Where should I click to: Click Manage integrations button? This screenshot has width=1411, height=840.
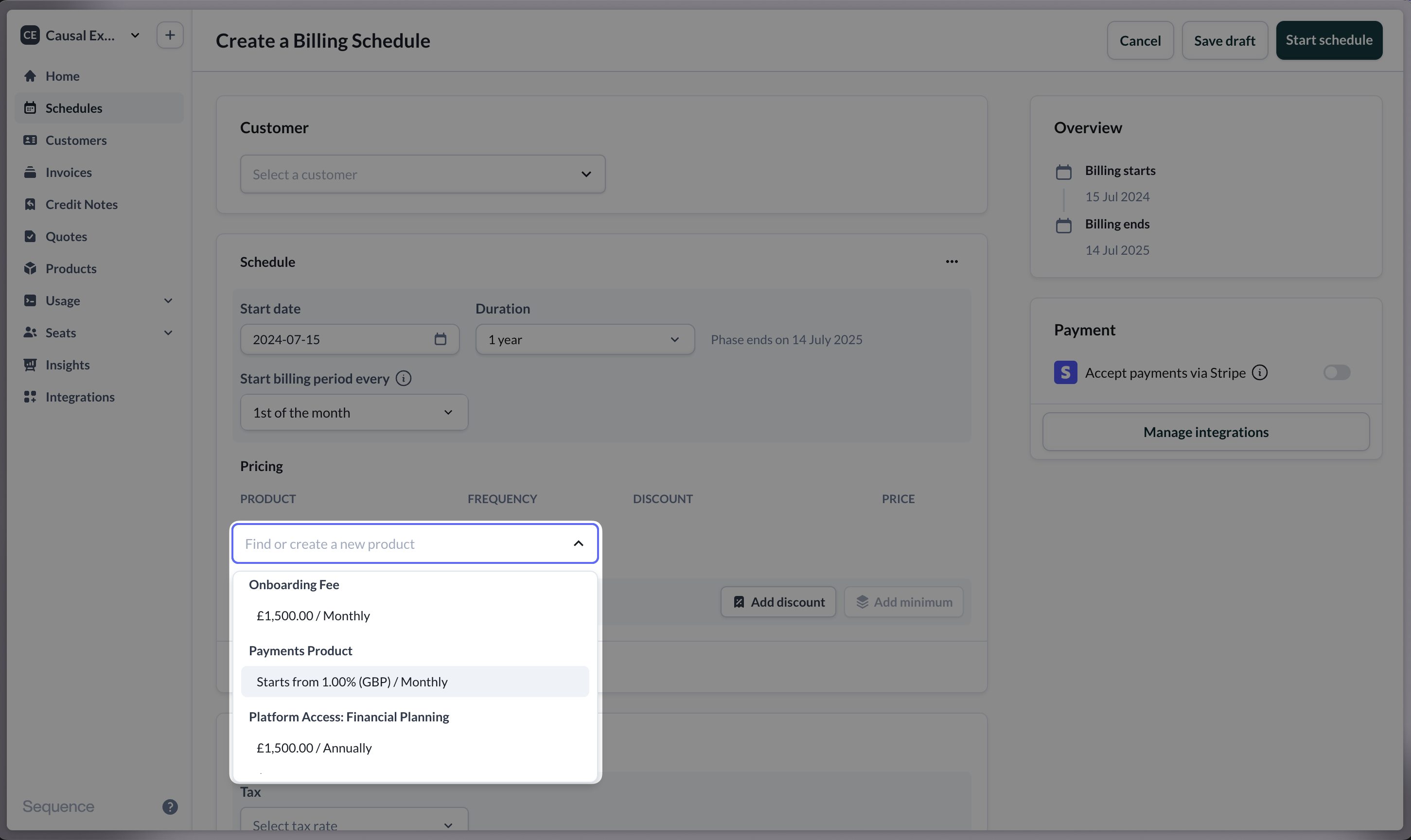1205,432
